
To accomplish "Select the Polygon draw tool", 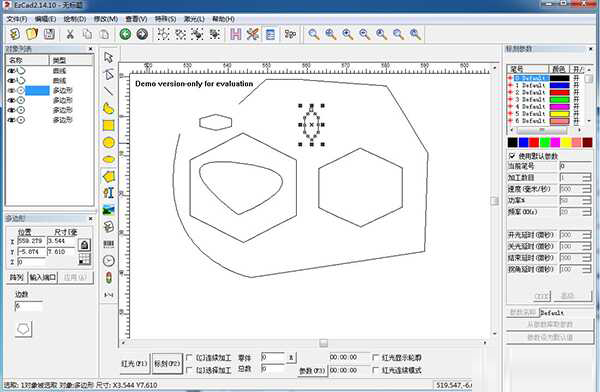I will coord(109,176).
